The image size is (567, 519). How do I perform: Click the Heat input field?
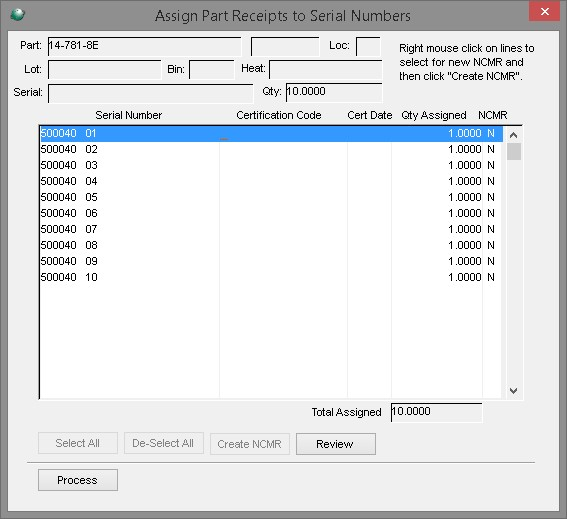coord(325,69)
